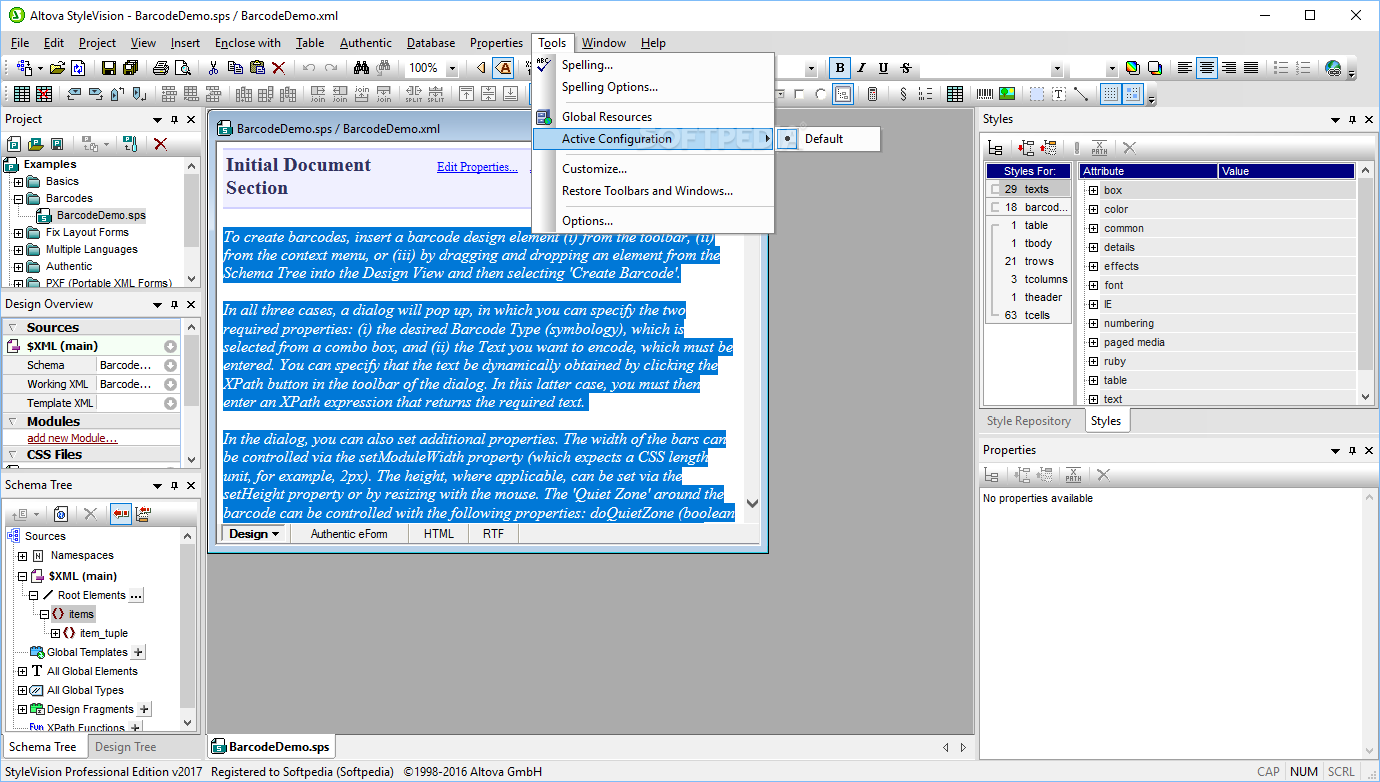1380x782 pixels.
Task: Click the Find binoculars icon
Action: [x=362, y=68]
